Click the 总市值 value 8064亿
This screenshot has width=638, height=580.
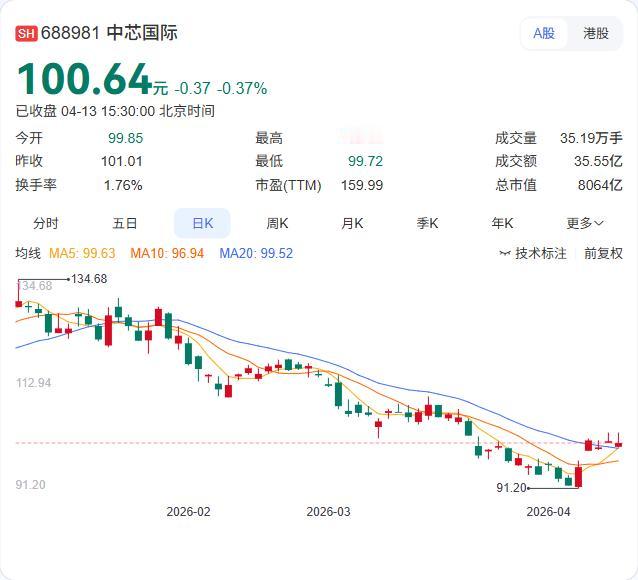[x=600, y=185]
